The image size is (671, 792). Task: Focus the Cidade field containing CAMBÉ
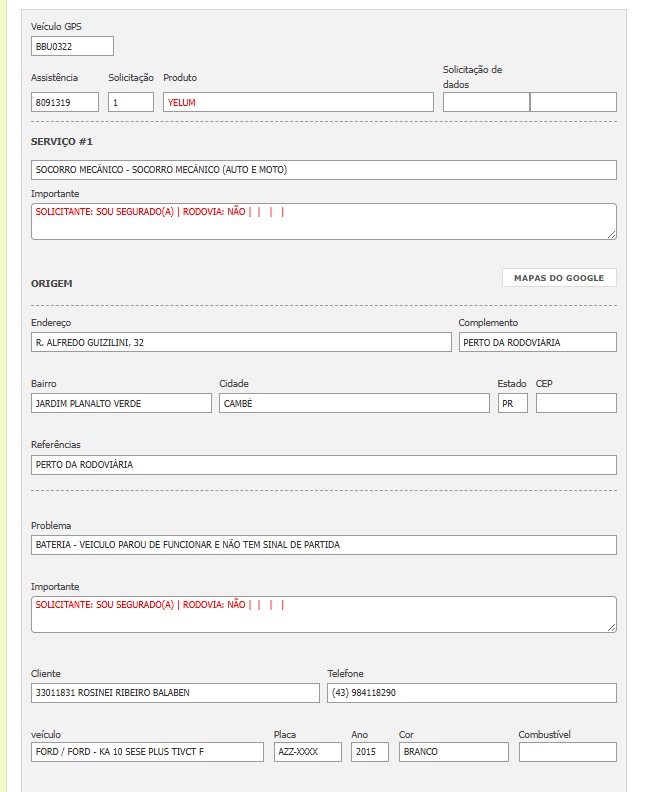[x=354, y=403]
